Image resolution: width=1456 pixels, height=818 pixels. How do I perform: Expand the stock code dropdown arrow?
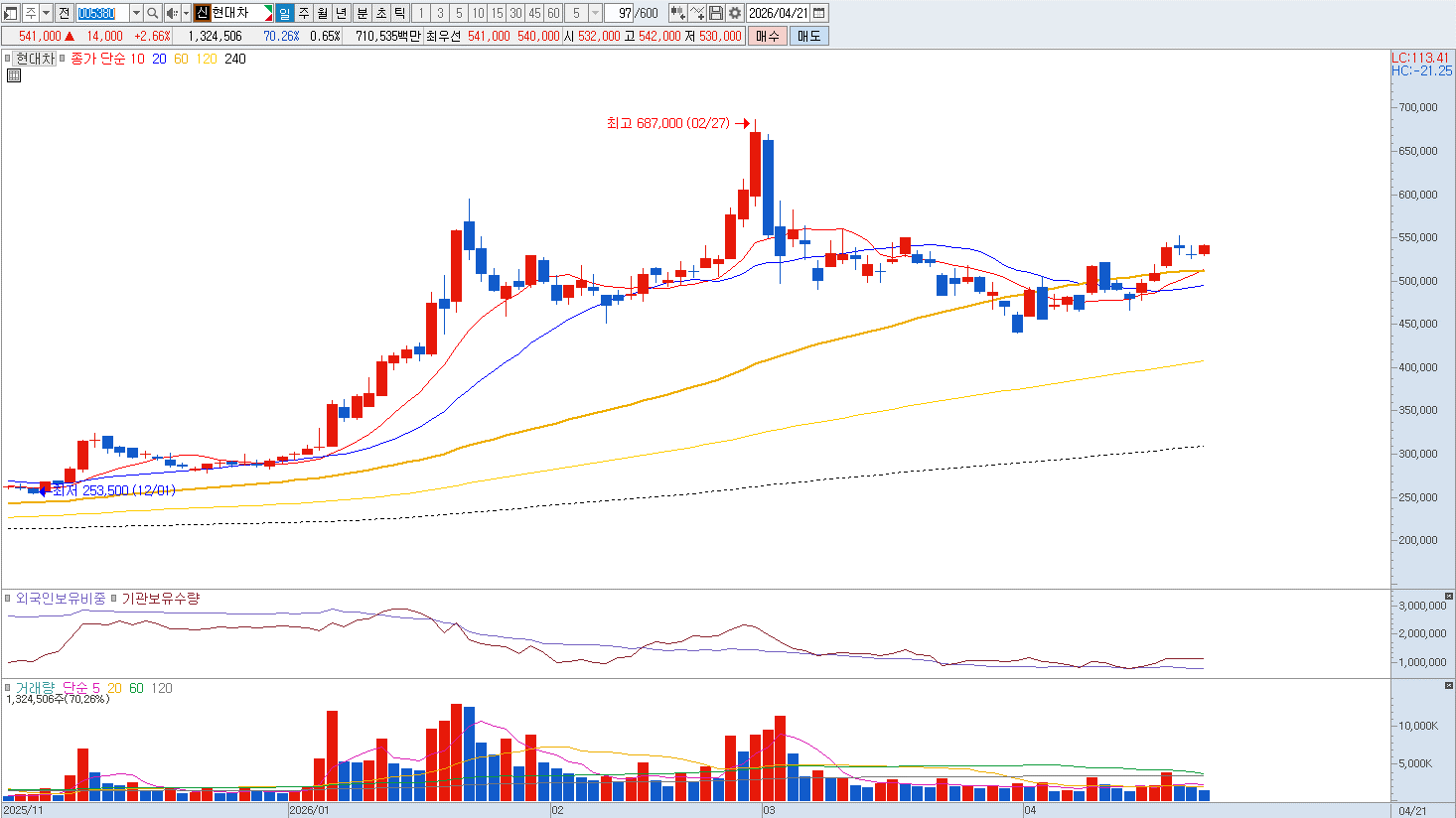point(136,13)
